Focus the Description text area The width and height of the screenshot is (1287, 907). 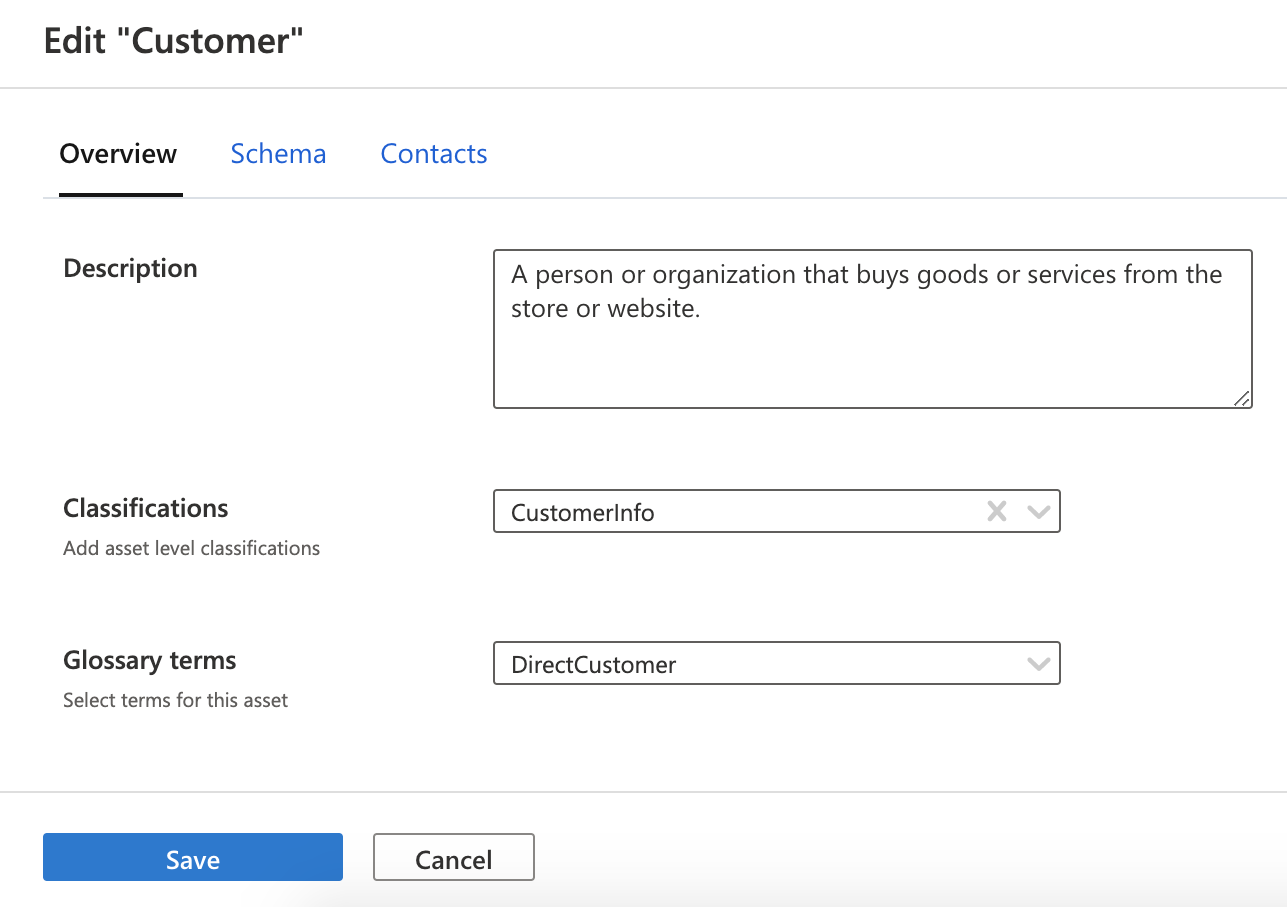[872, 355]
